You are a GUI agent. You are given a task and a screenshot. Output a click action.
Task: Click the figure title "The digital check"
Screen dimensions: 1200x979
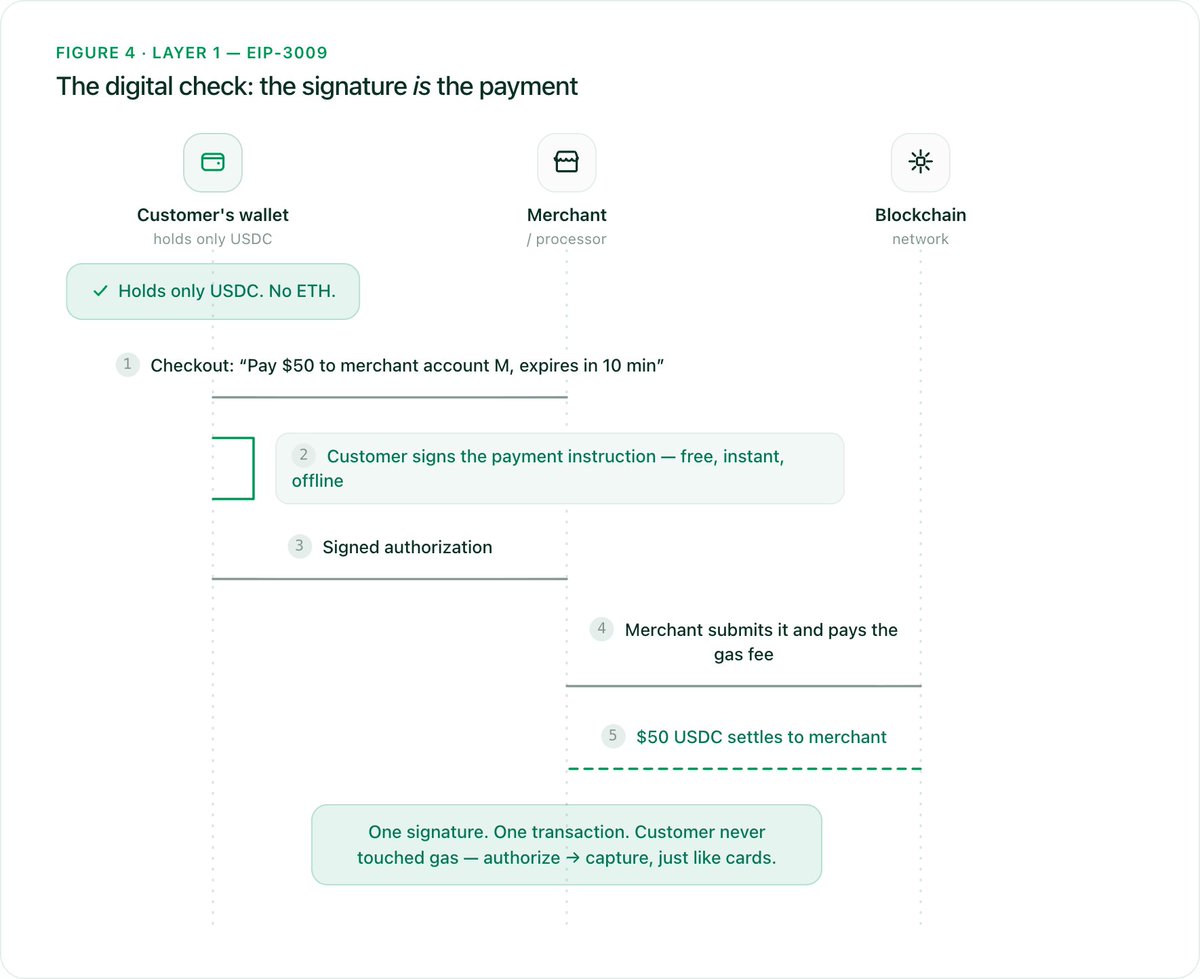tap(317, 86)
